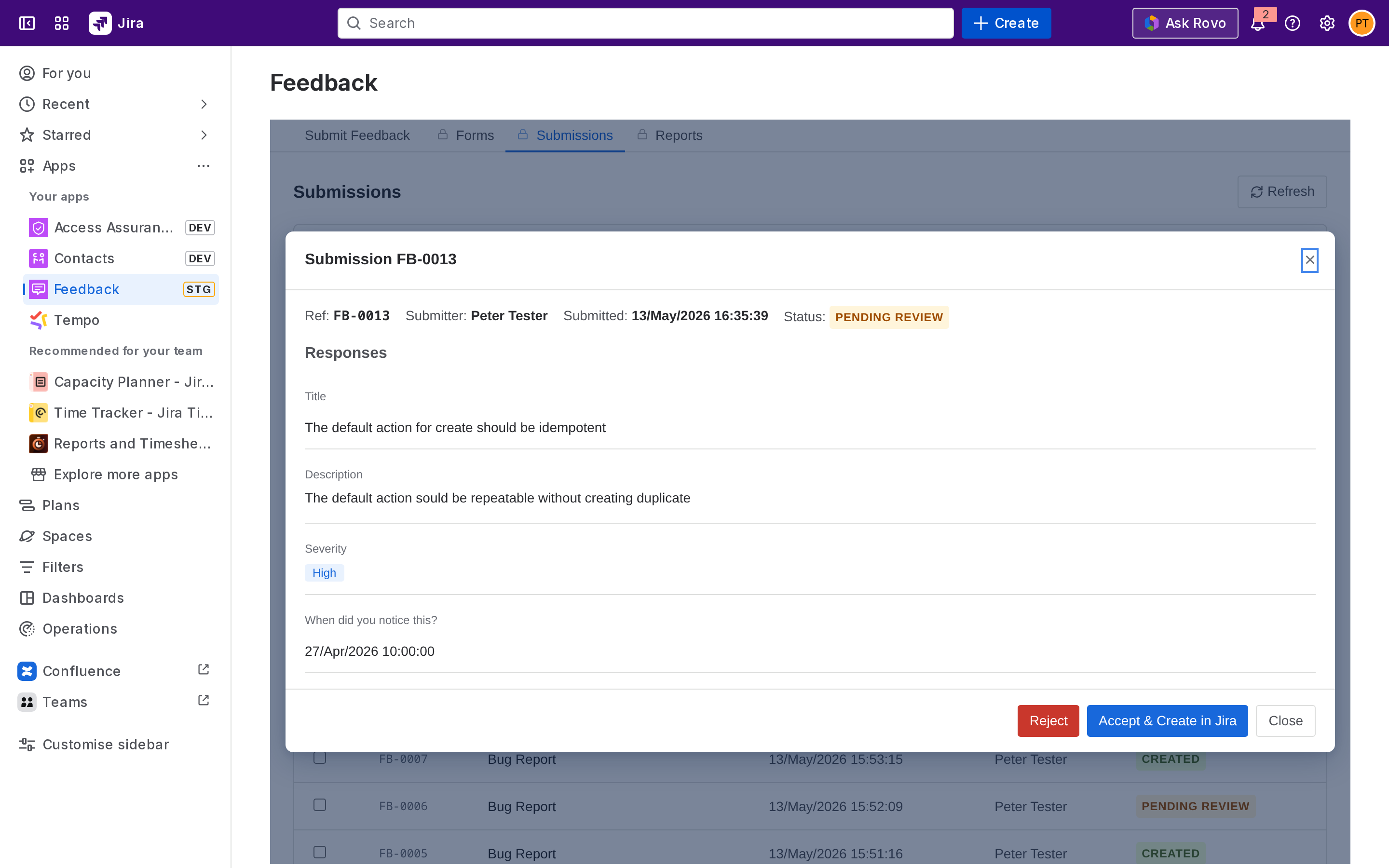
Task: Open Capacity Planner app icon
Action: (x=39, y=382)
